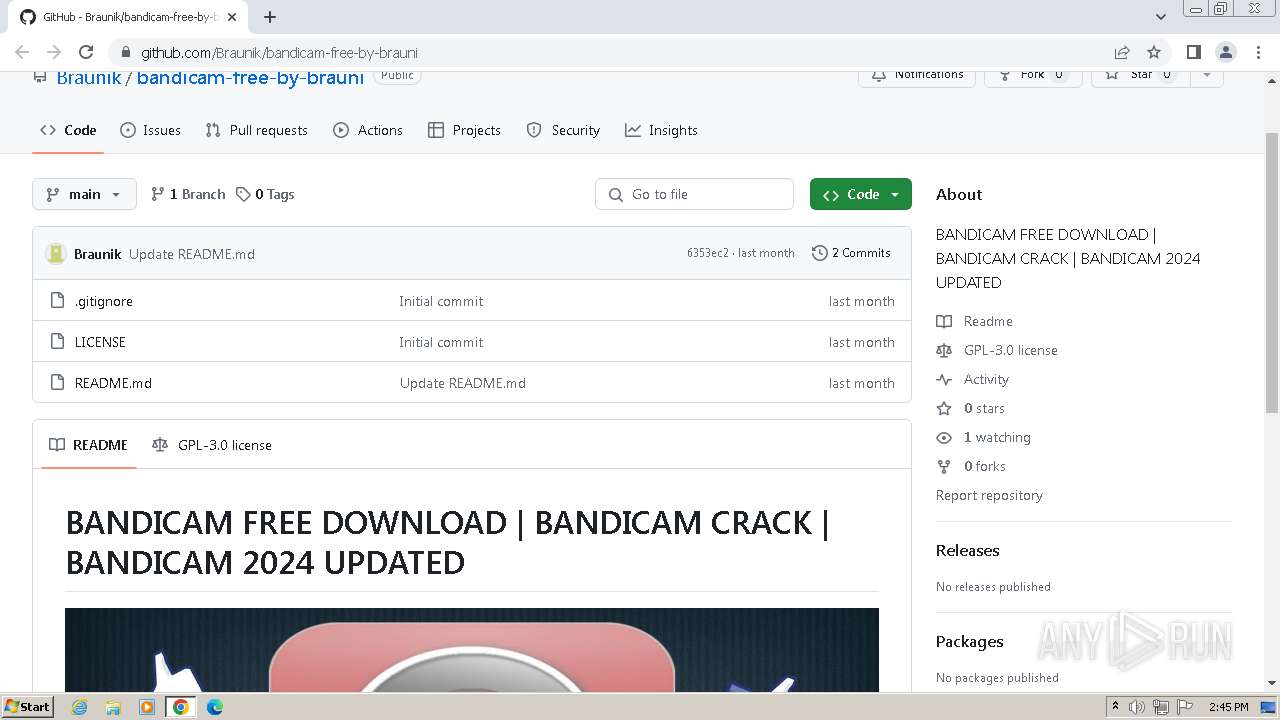Open a new browser tab
This screenshot has width=1280, height=720.
pos(270,16)
